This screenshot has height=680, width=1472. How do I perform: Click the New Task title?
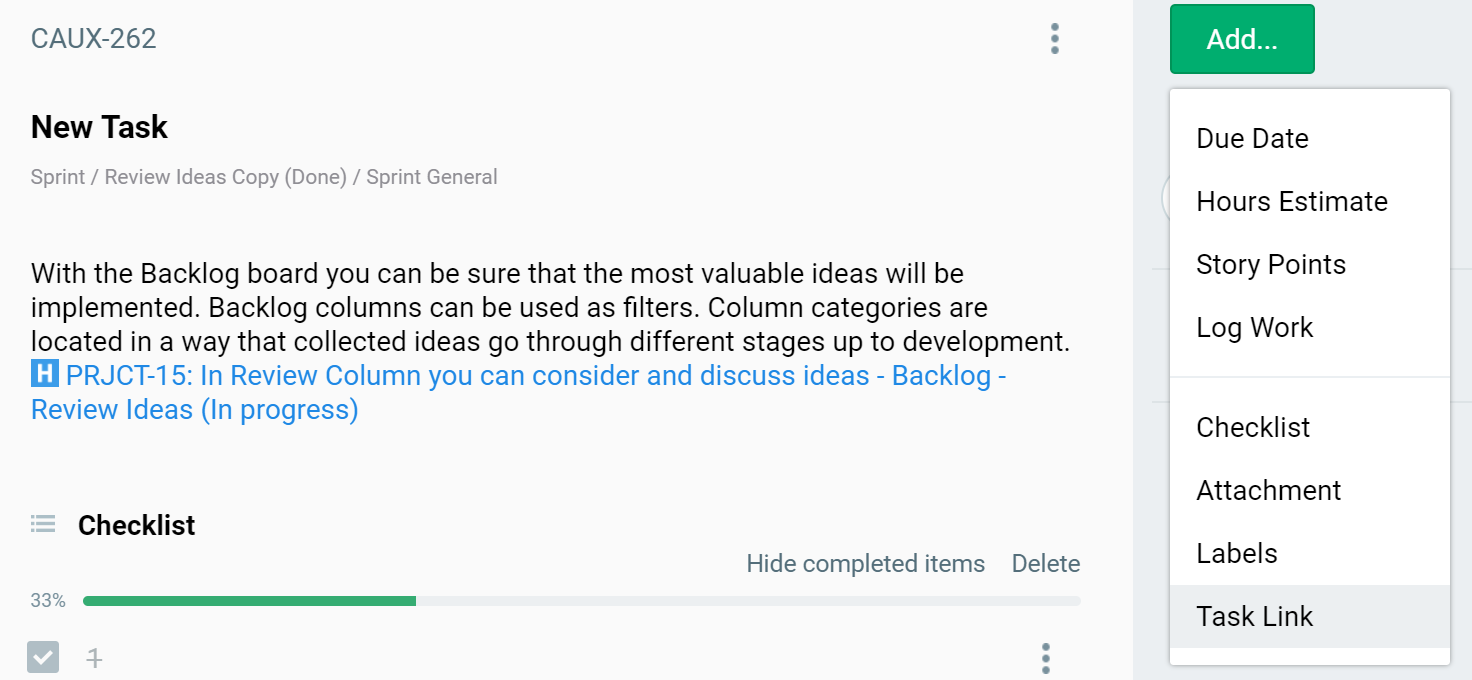pyautogui.click(x=99, y=127)
